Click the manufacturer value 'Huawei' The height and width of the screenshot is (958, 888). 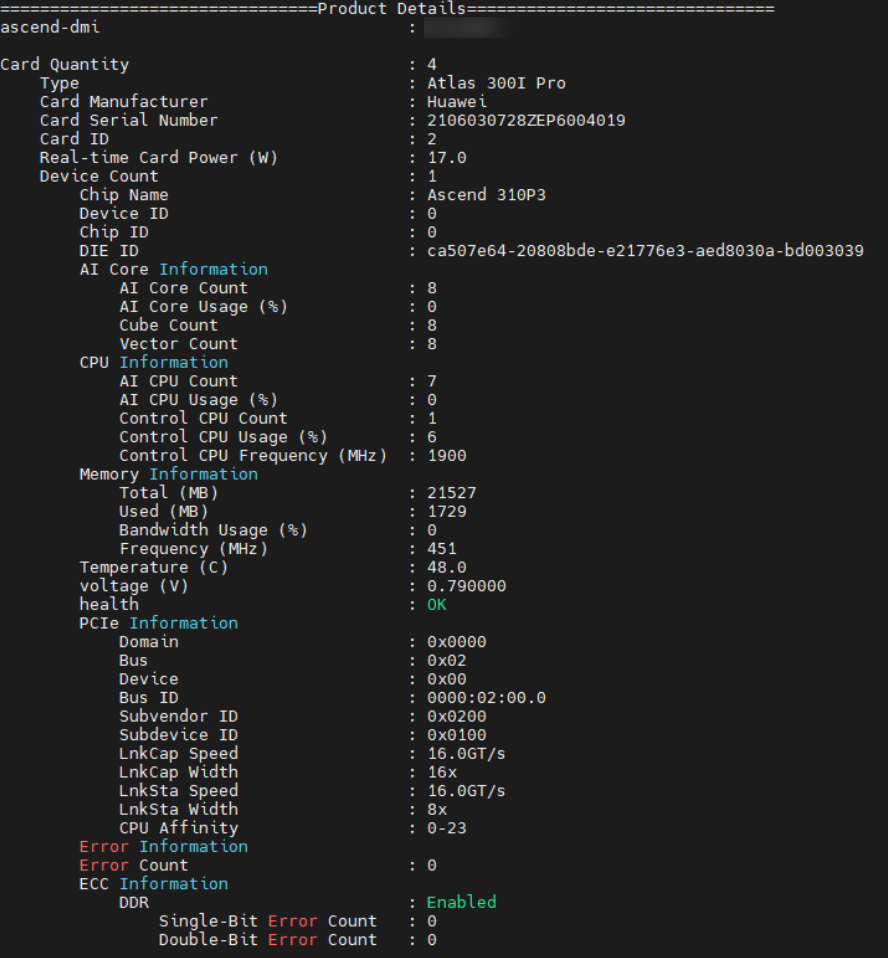[457, 101]
